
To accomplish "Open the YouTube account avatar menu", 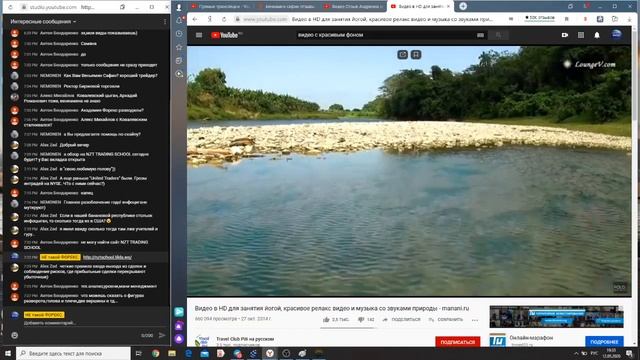I will tap(617, 35).
